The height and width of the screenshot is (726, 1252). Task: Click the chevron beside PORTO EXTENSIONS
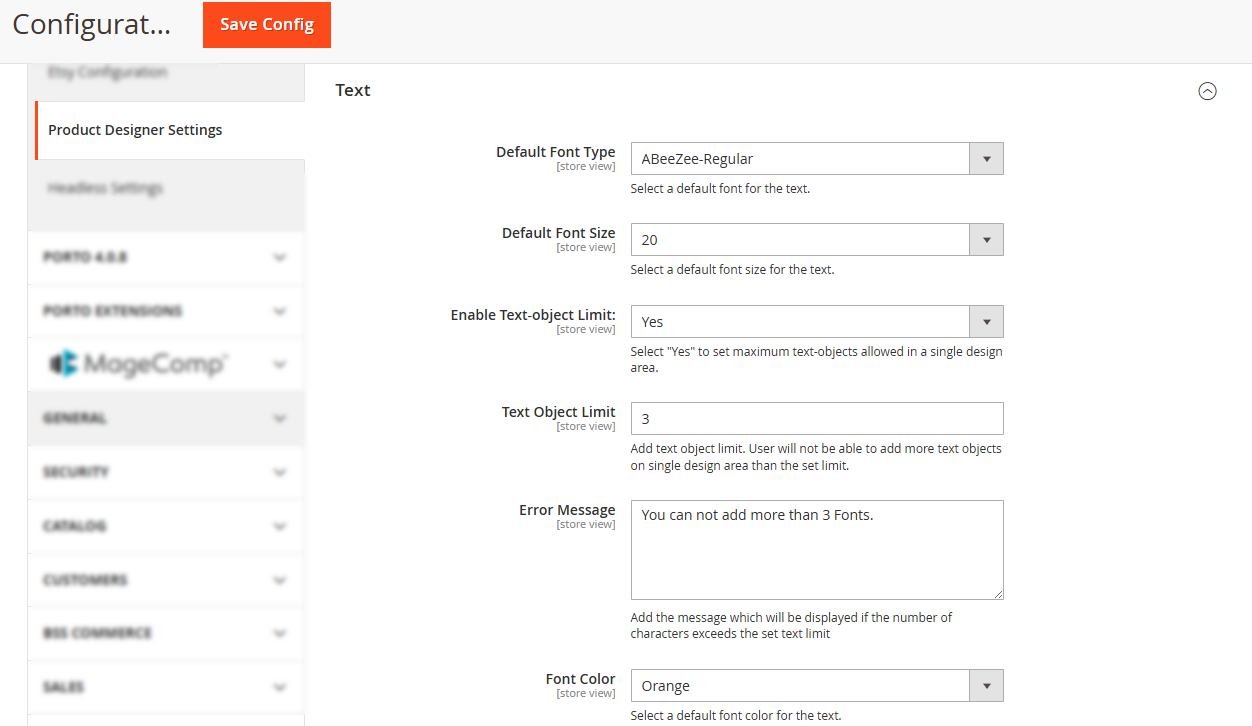coord(279,311)
